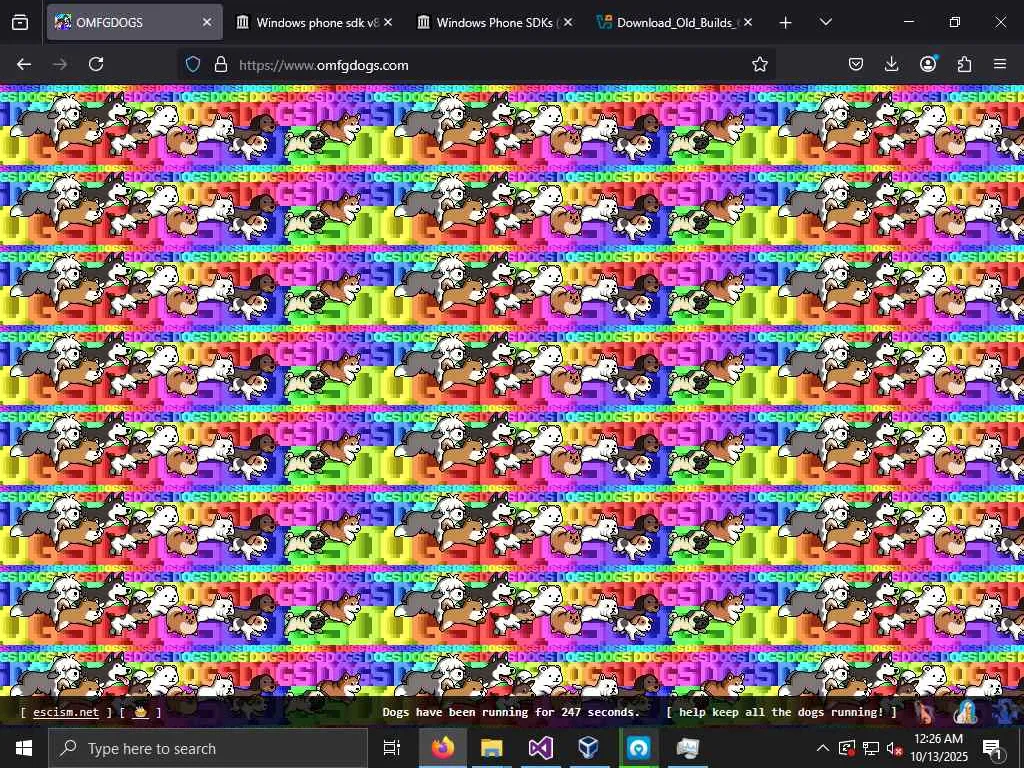Follow the escism.net link
Screen dimensions: 1024x768
click(66, 712)
